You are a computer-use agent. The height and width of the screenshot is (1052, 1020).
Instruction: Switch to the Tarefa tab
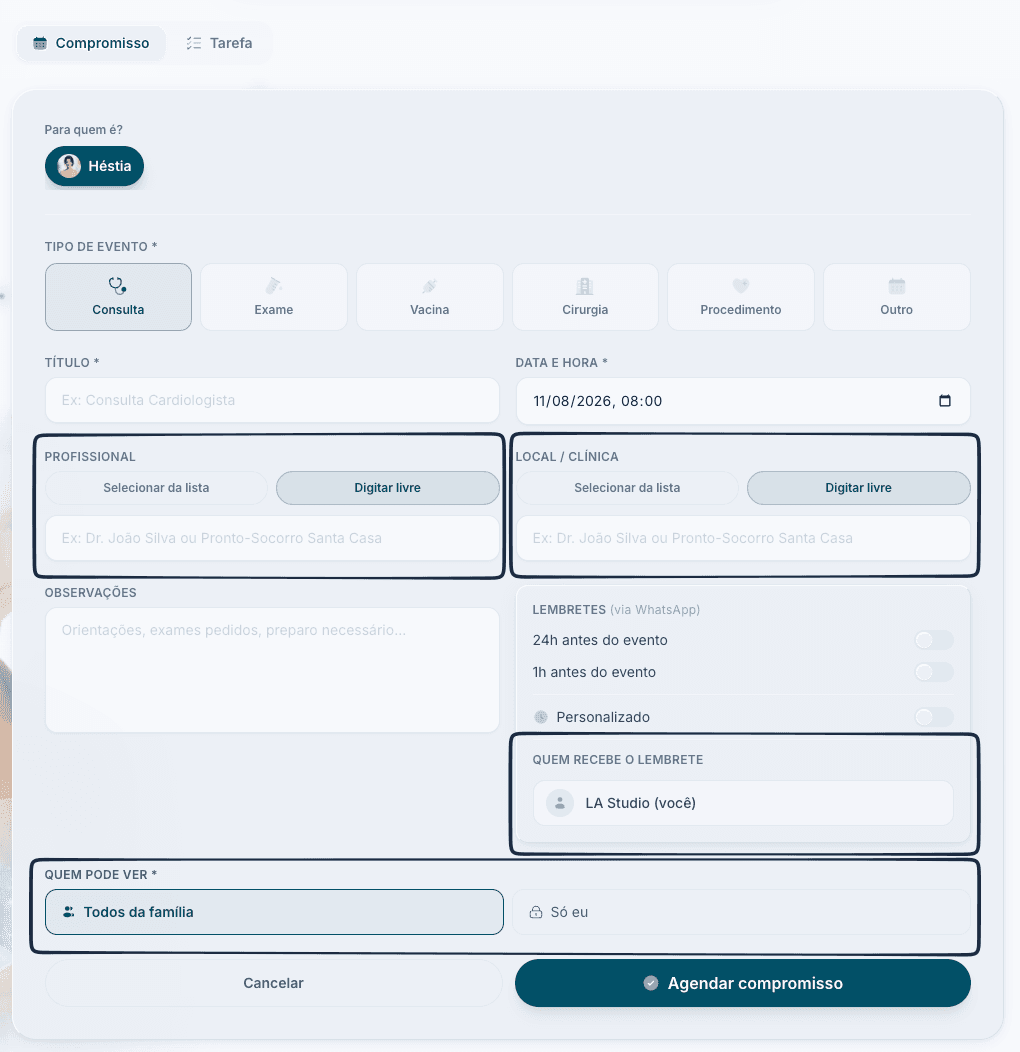219,43
